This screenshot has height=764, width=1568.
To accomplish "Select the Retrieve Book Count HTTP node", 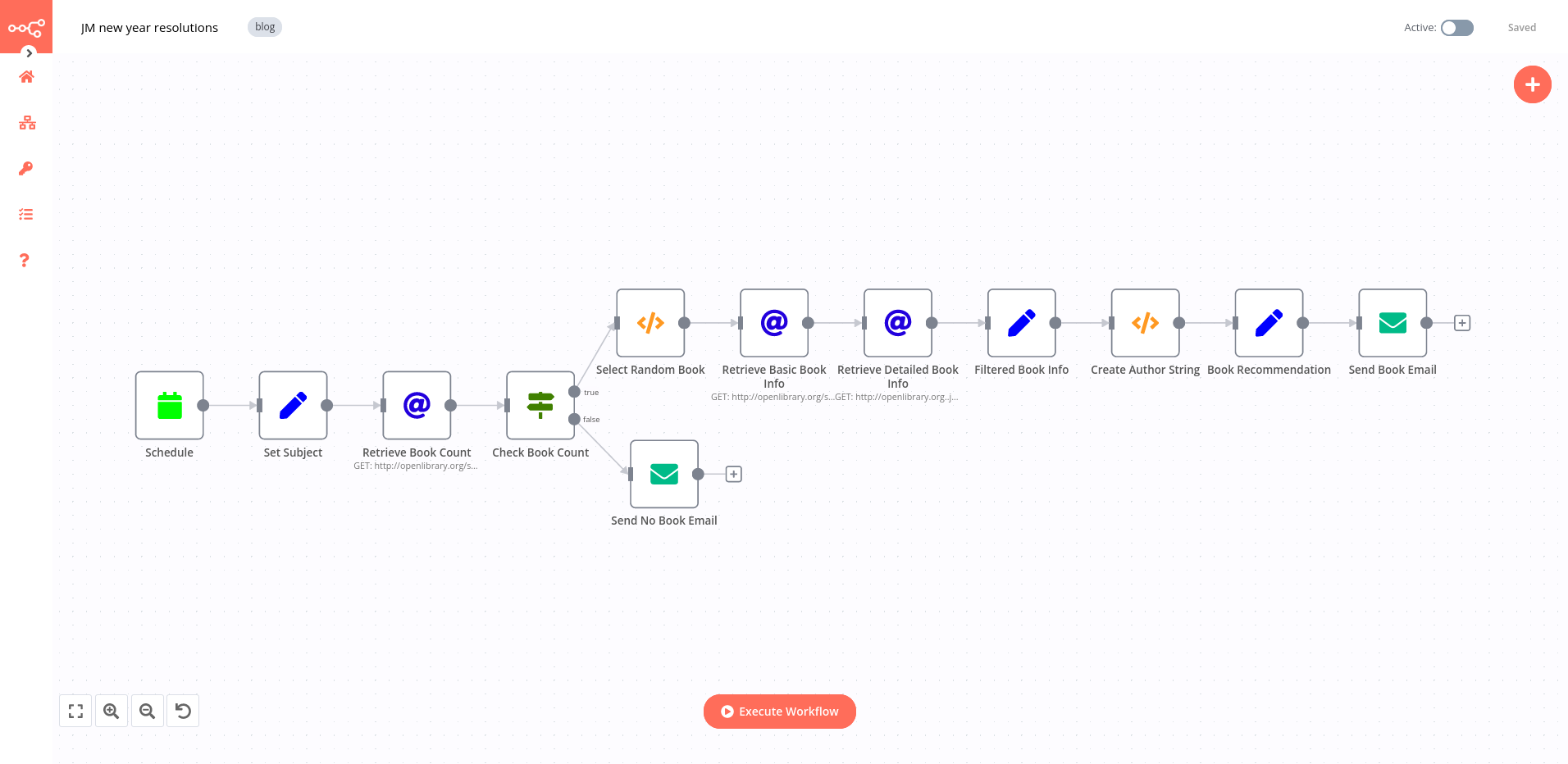I will click(x=416, y=405).
